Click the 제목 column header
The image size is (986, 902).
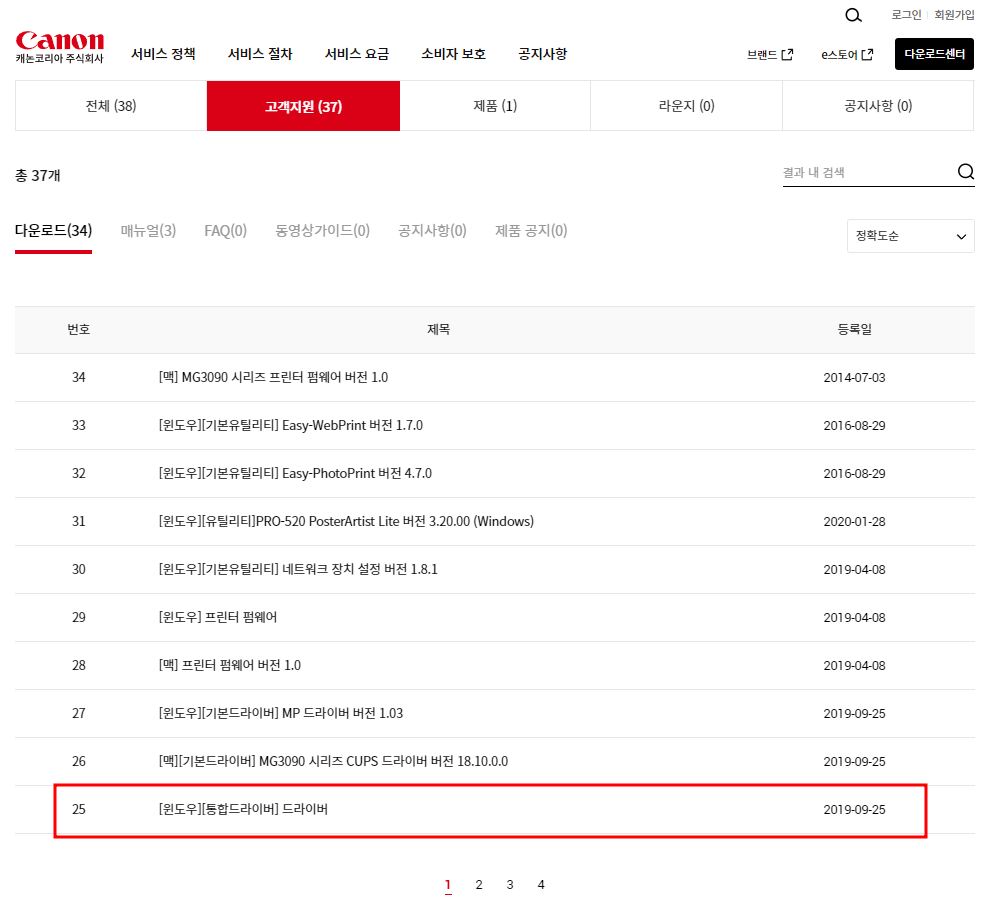[438, 329]
